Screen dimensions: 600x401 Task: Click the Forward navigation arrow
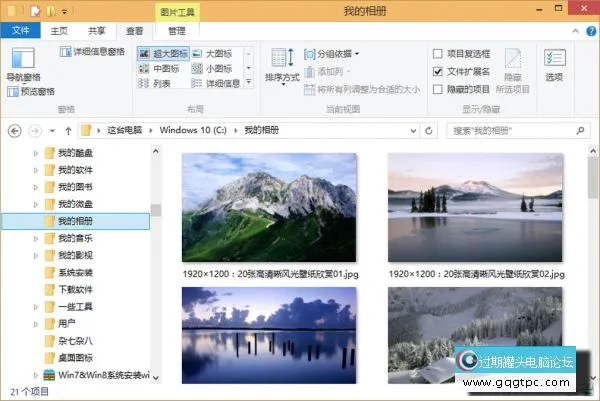click(x=35, y=131)
